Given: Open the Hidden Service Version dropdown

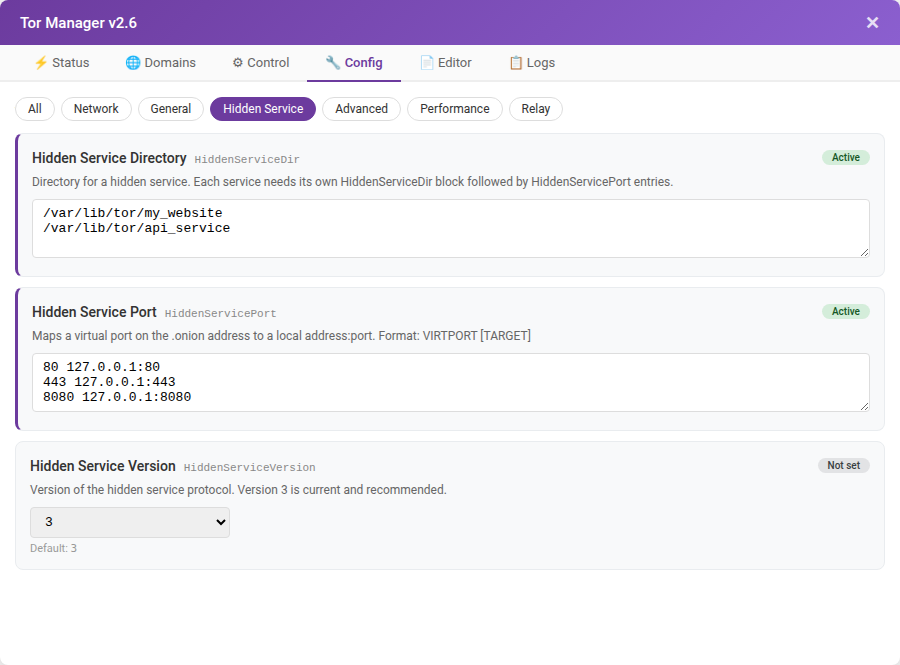Looking at the screenshot, I should [x=130, y=522].
